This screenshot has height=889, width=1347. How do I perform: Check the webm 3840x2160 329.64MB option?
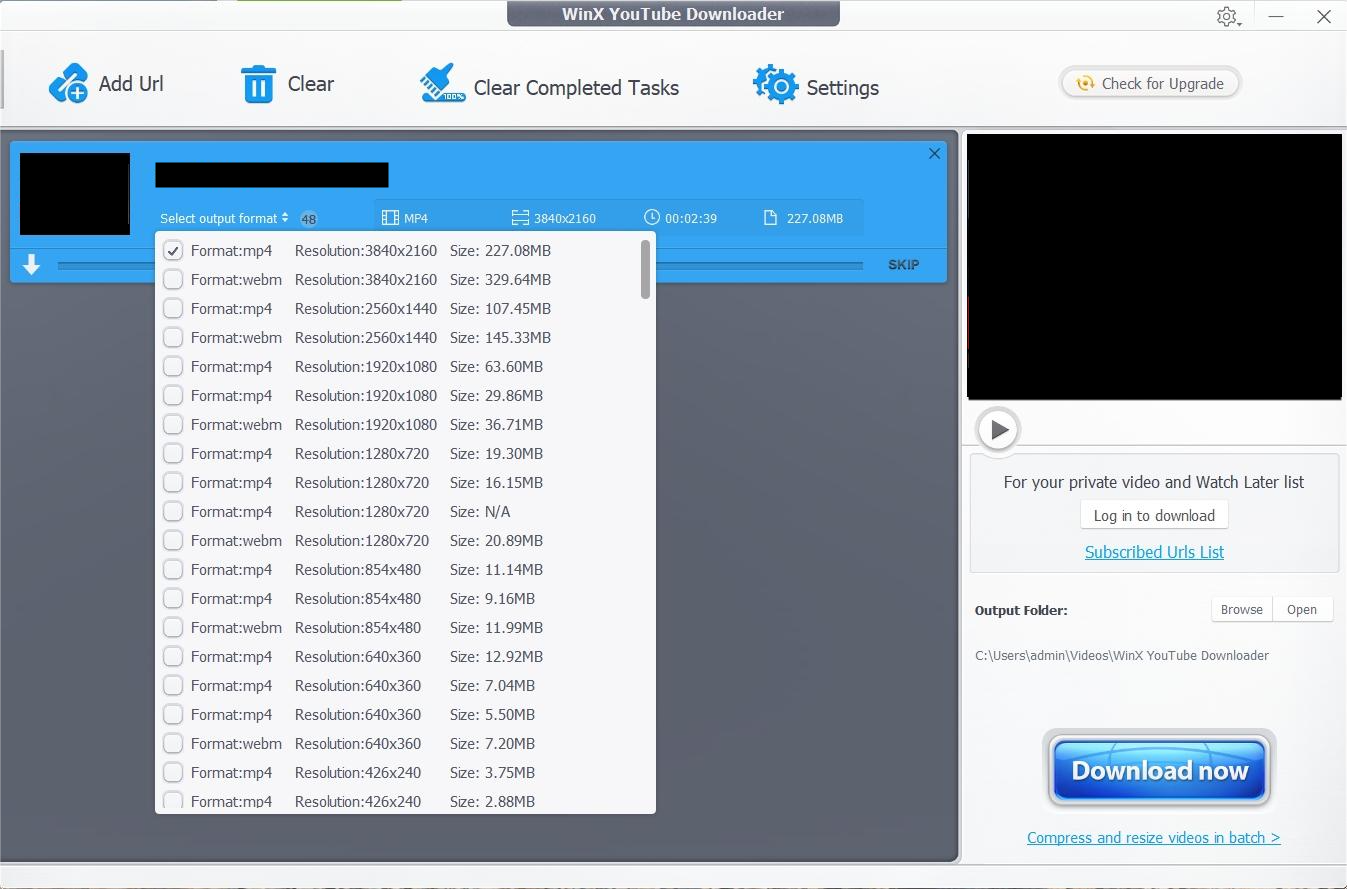173,280
